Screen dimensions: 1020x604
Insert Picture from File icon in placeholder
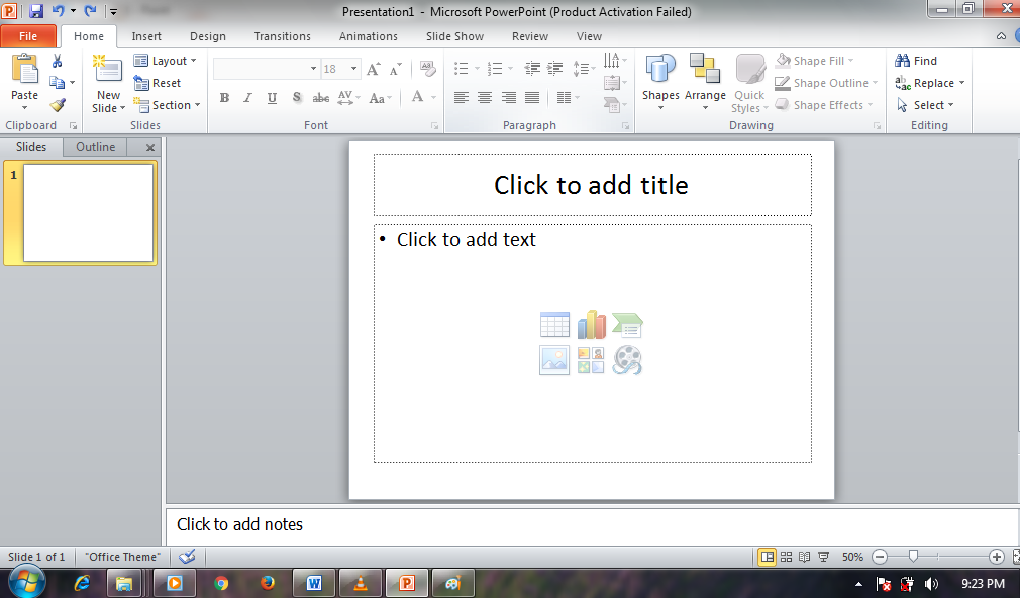click(554, 360)
